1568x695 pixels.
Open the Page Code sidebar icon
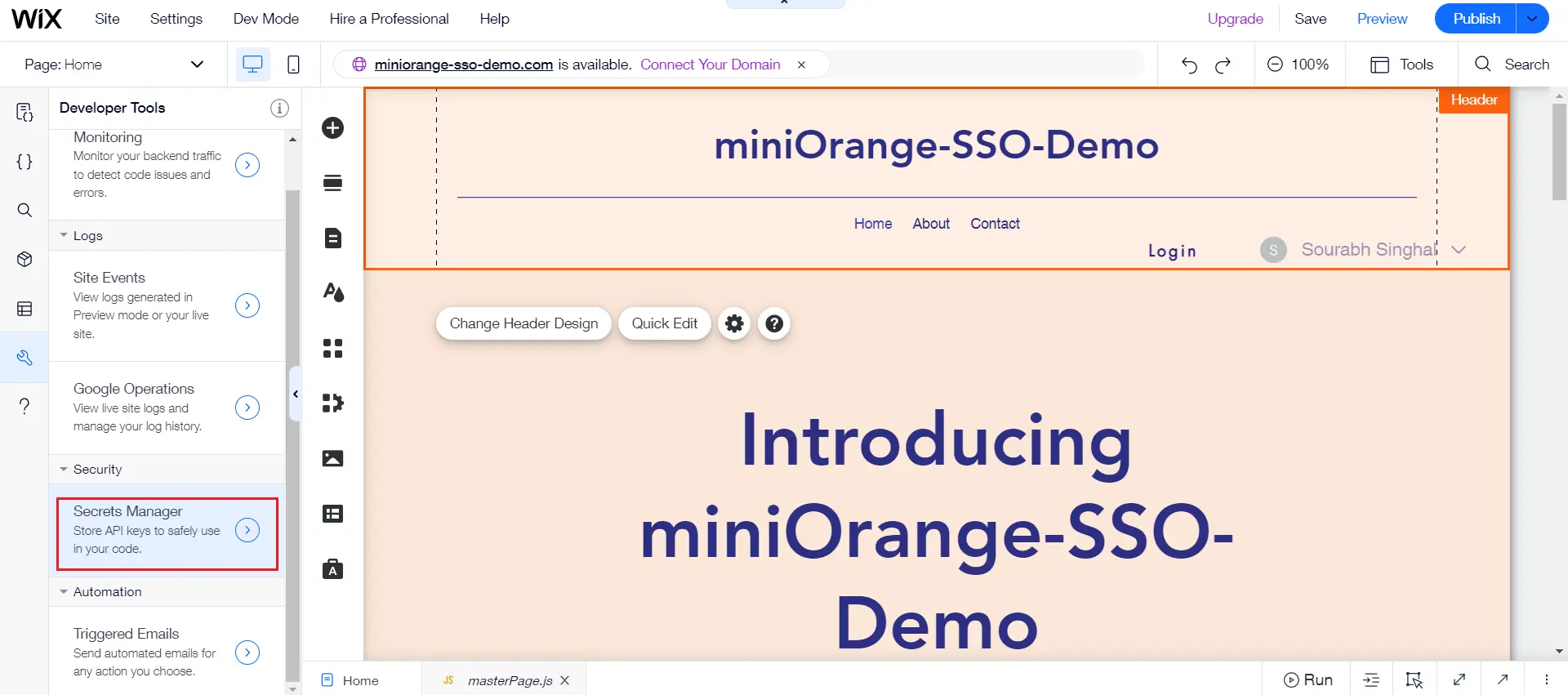(24, 112)
